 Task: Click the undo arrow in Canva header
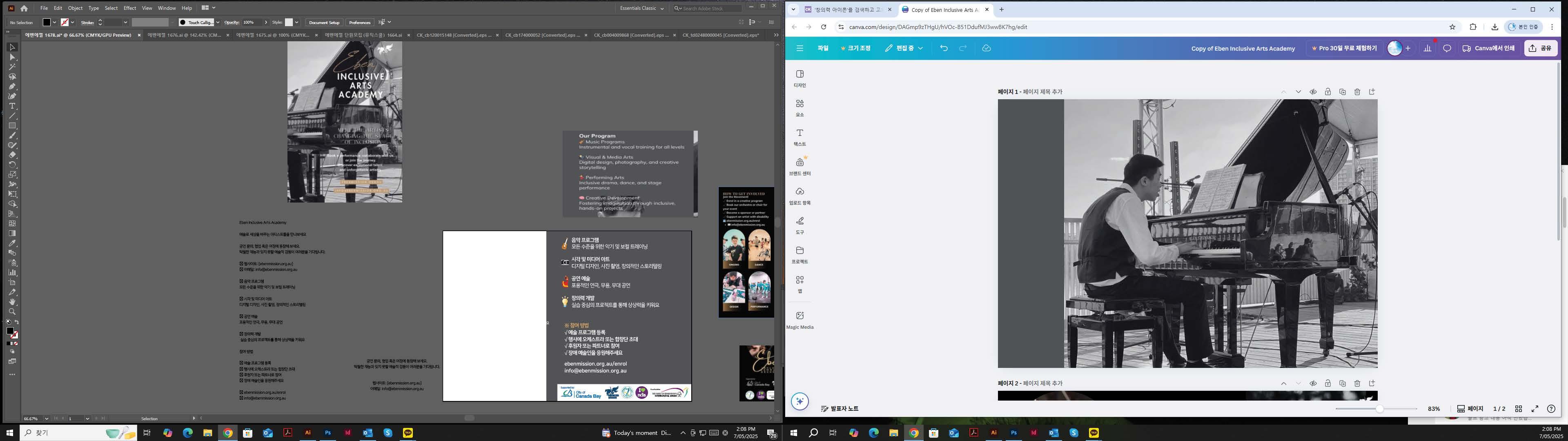tap(944, 48)
